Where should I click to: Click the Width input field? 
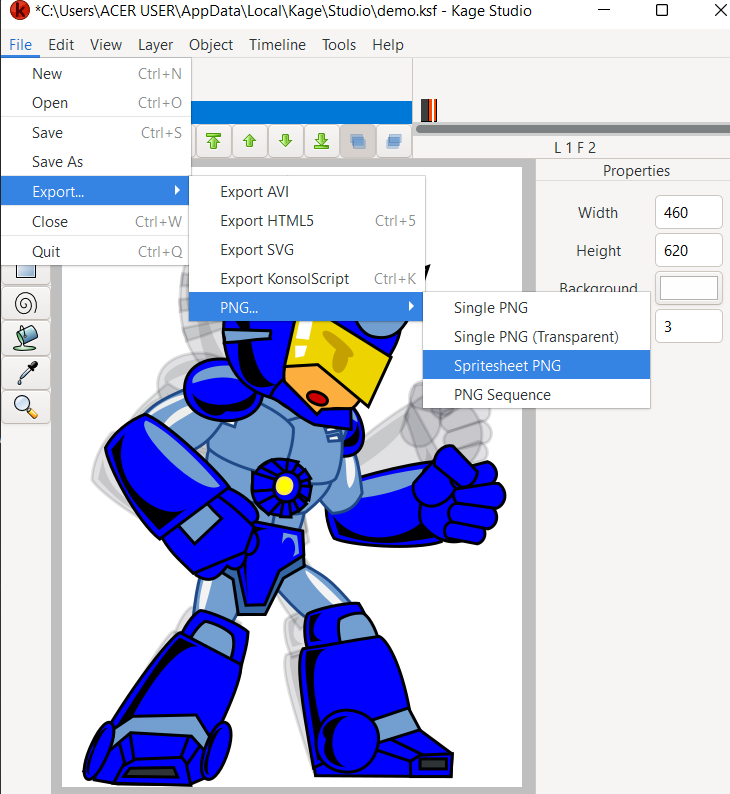coord(688,212)
